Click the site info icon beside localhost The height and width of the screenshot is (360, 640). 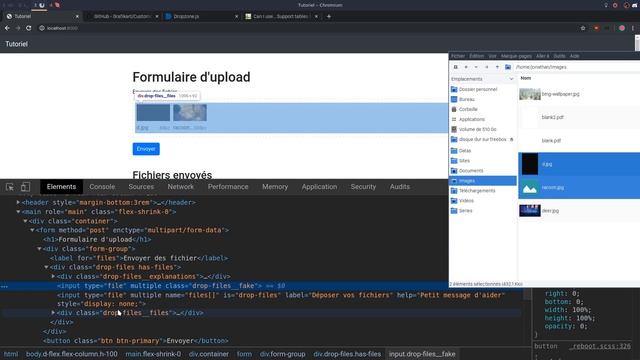point(42,28)
